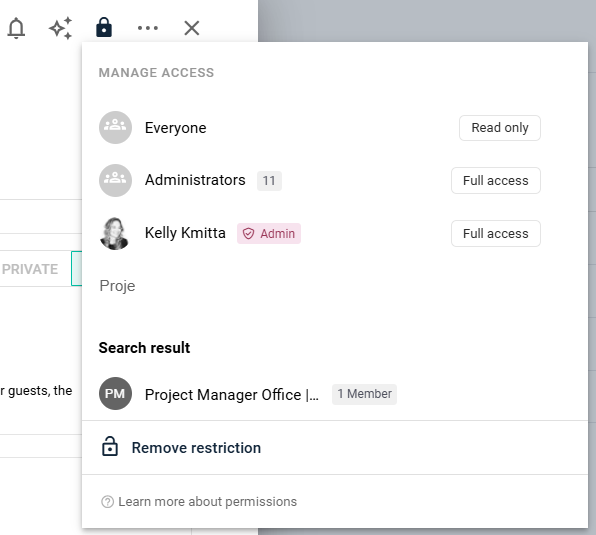The width and height of the screenshot is (596, 535).
Task: Click the Kelly Kmitta name
Action: click(x=185, y=233)
